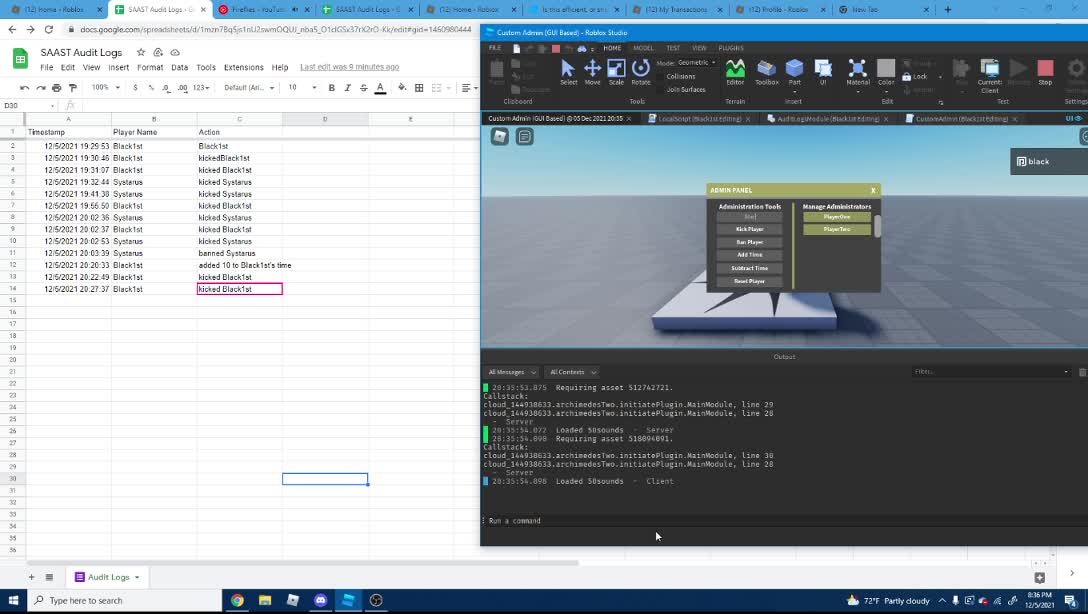This screenshot has height=614, width=1088.
Task: Click the Kick Player button
Action: coord(750,229)
